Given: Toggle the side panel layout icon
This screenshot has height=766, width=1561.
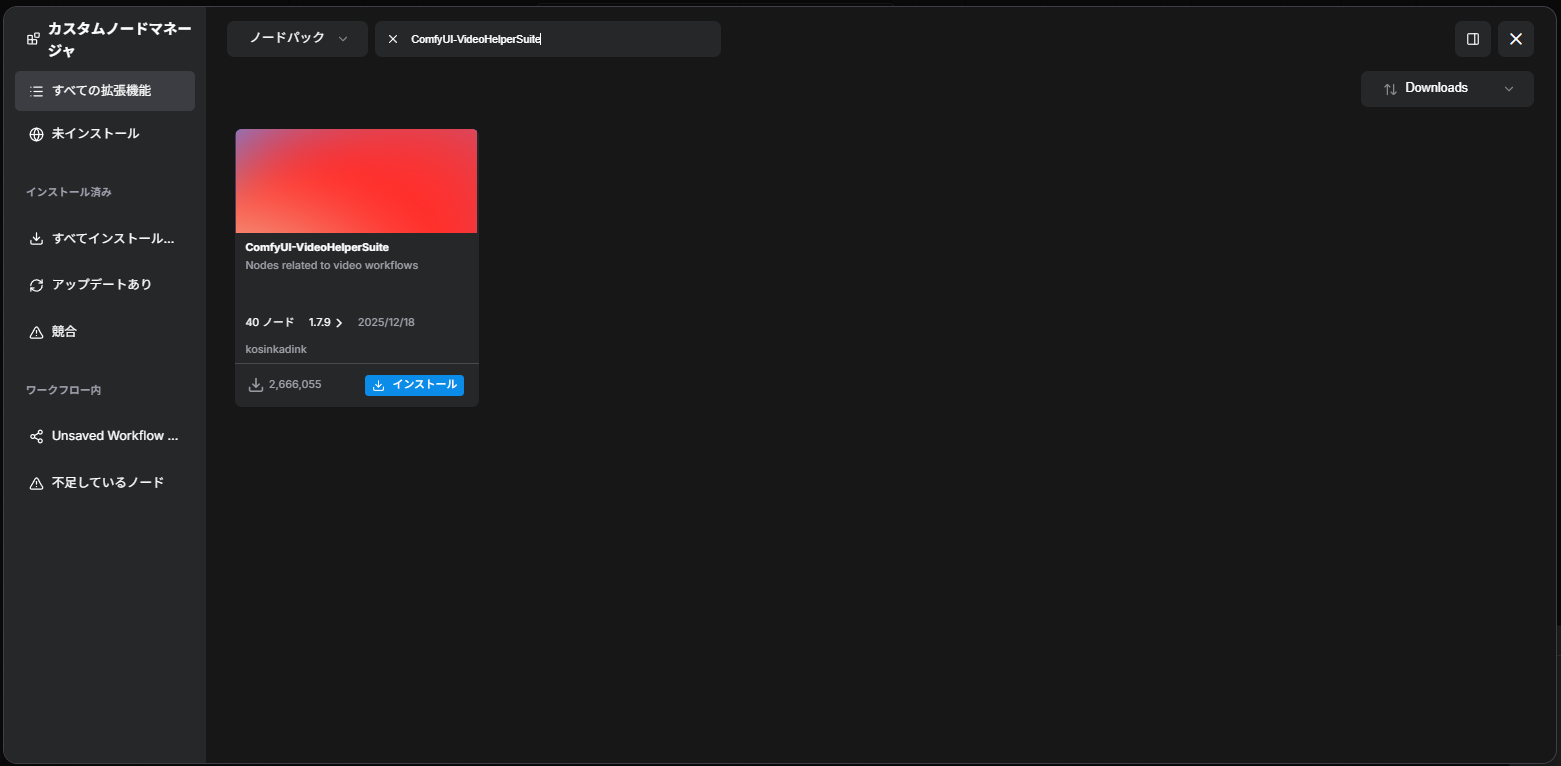Looking at the screenshot, I should coord(1473,39).
